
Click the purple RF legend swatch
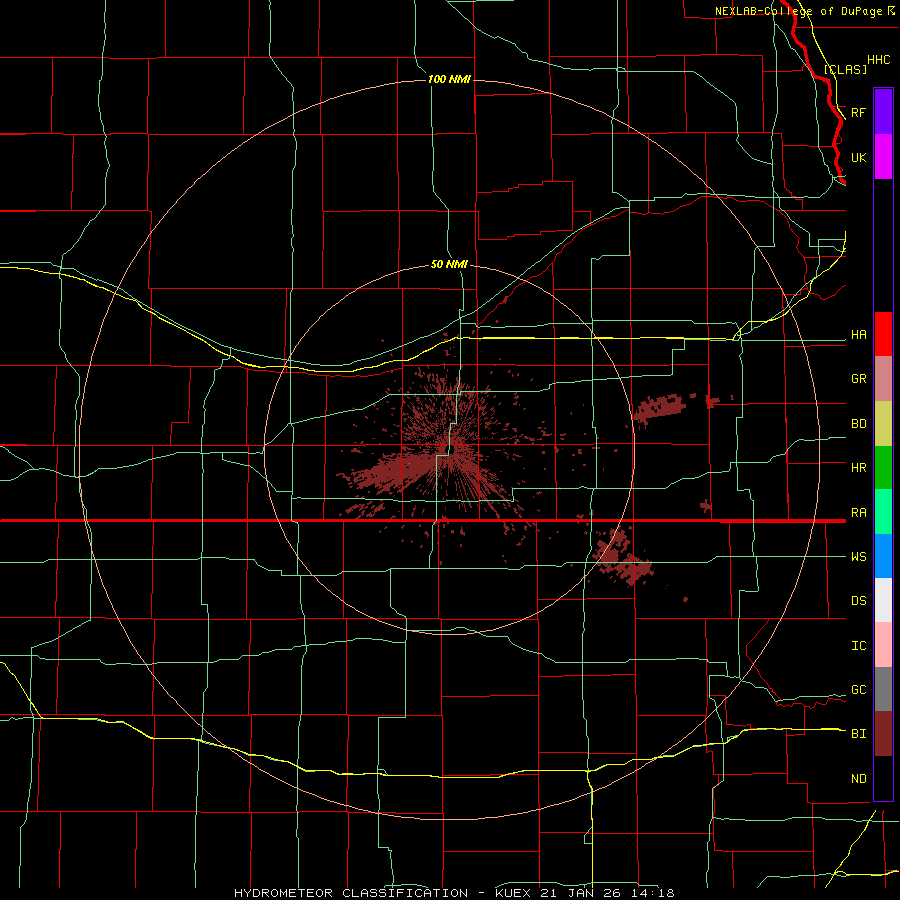click(x=883, y=112)
